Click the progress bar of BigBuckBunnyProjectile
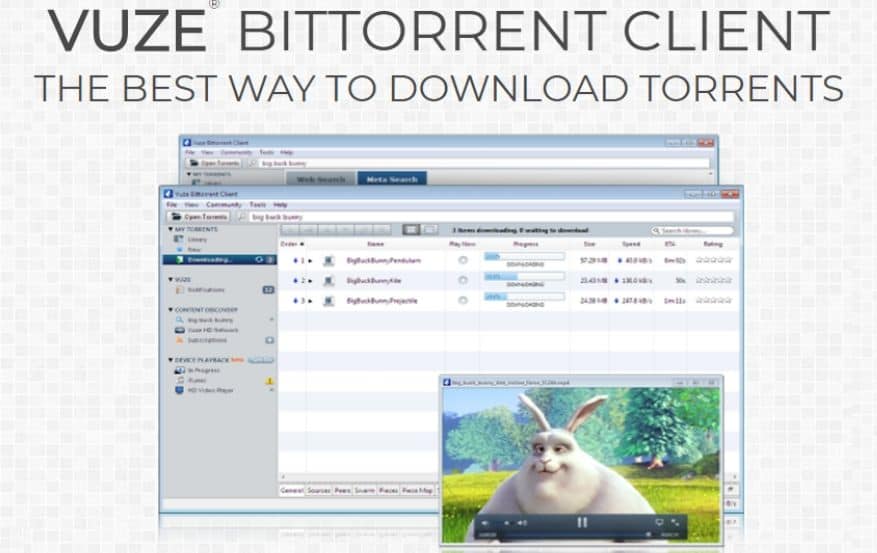877x553 pixels. pos(524,297)
